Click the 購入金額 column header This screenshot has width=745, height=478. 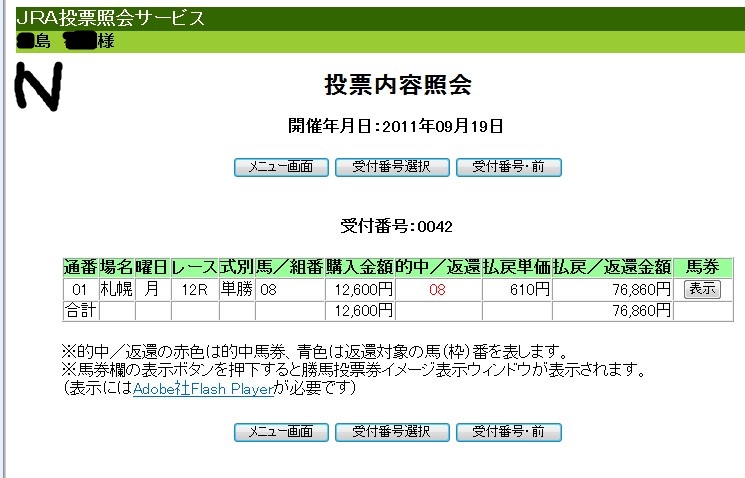(360, 268)
